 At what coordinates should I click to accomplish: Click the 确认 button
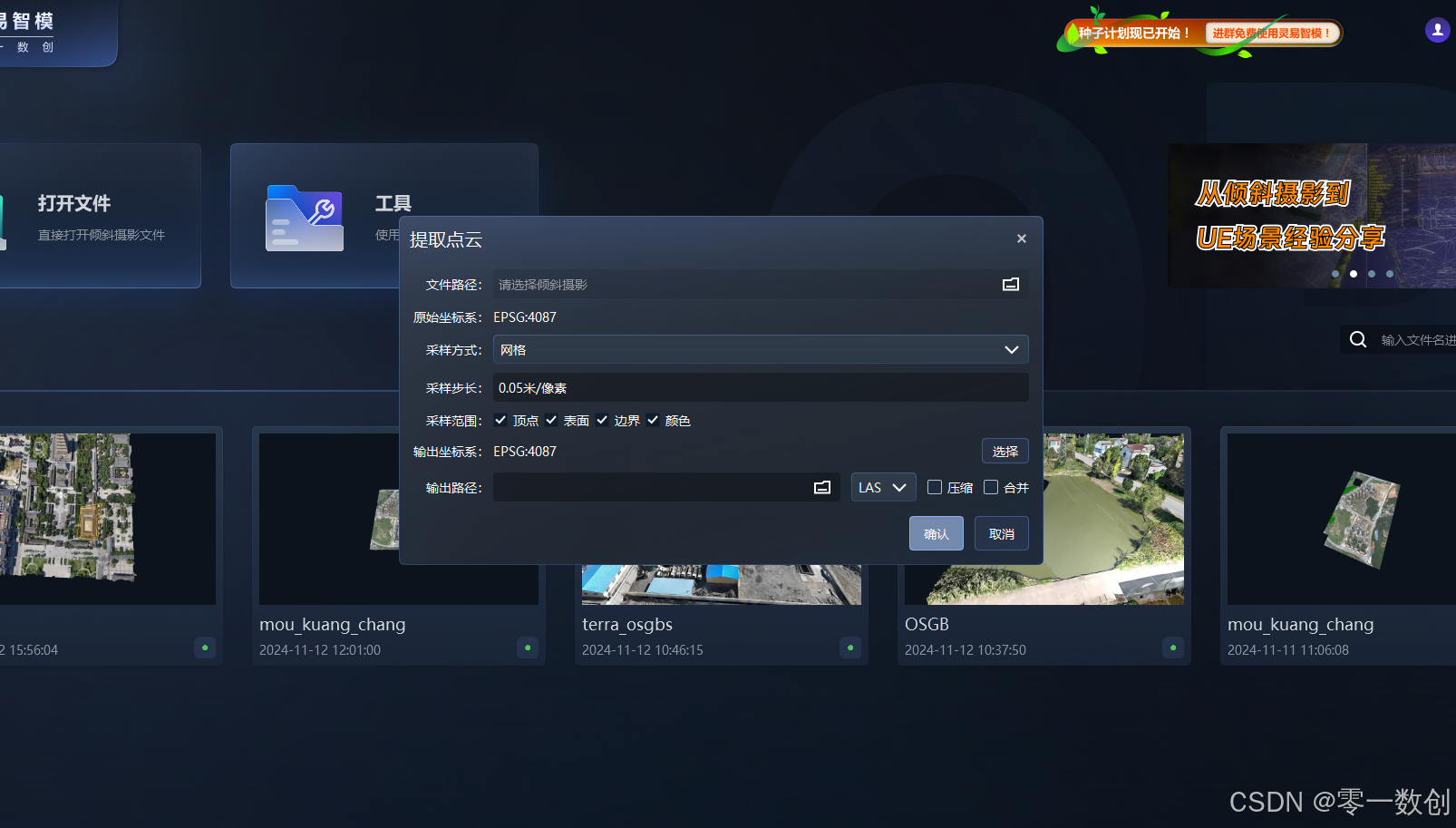click(x=937, y=534)
